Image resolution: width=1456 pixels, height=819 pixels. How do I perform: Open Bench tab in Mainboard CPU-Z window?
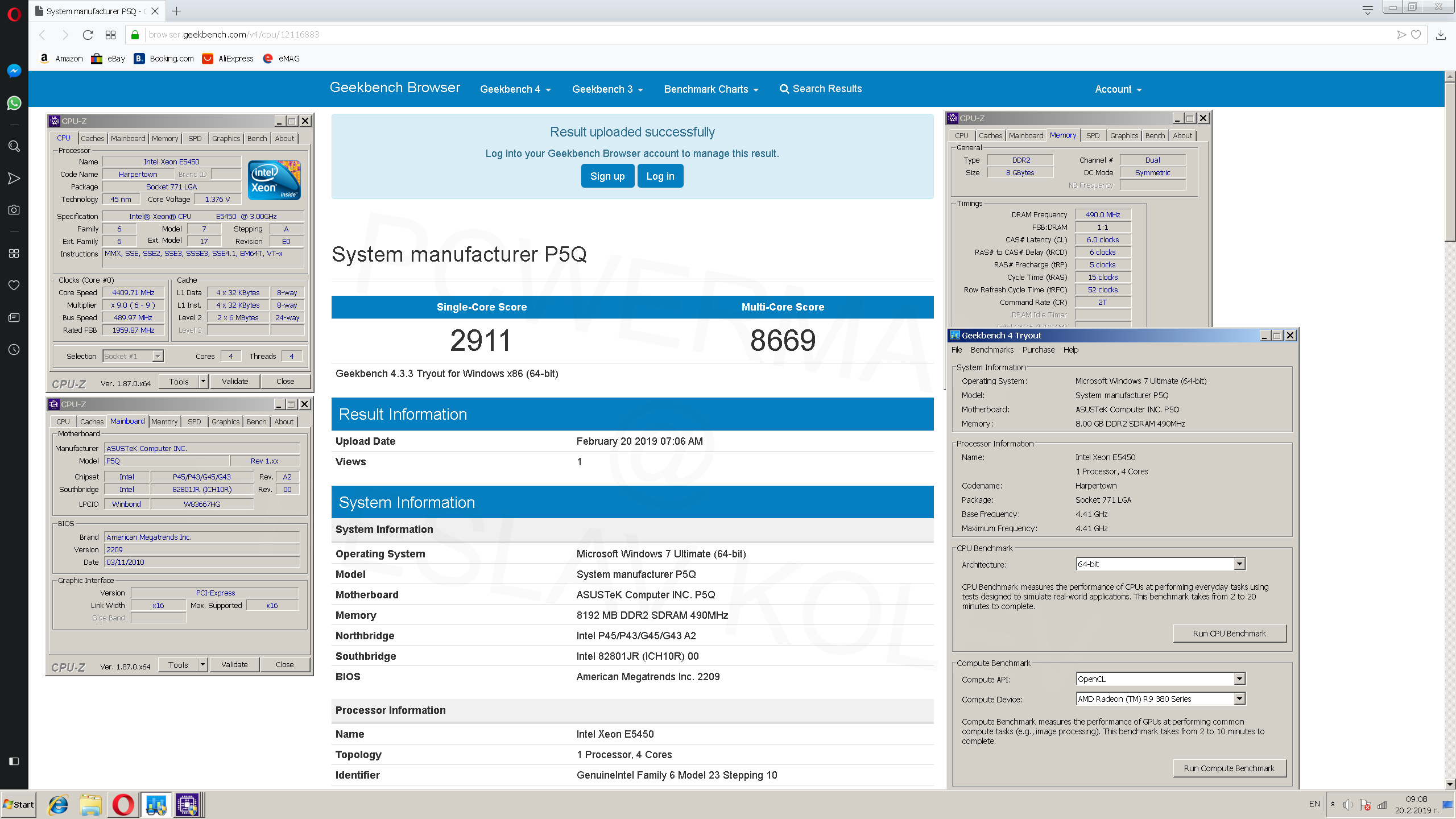[x=257, y=421]
